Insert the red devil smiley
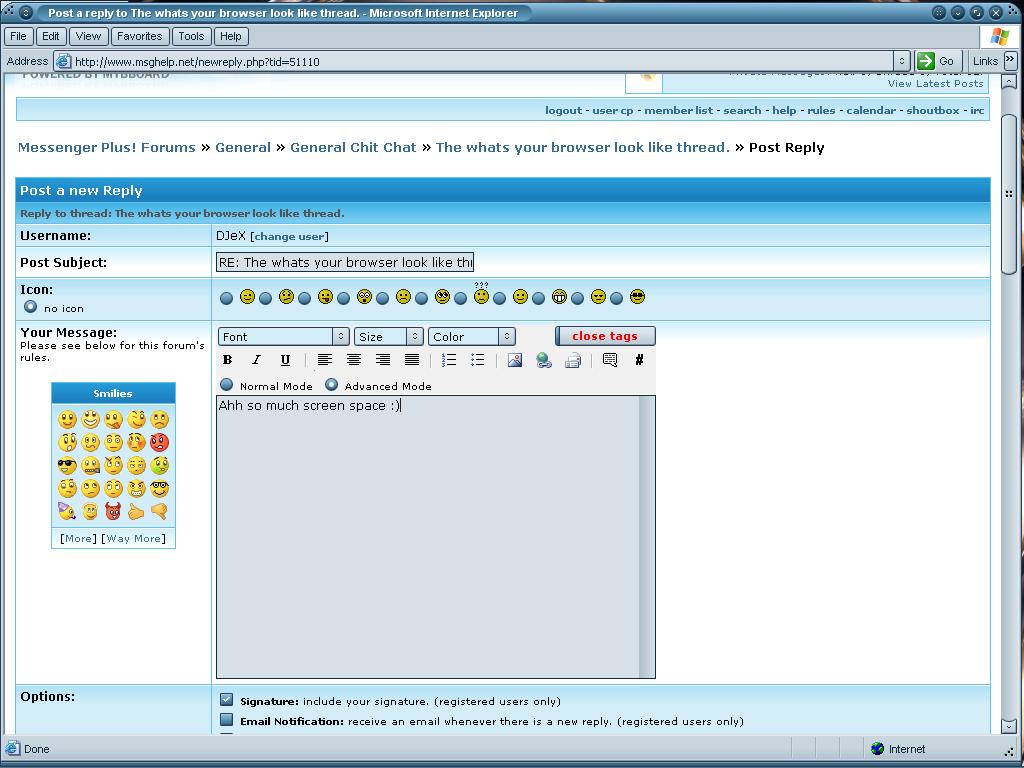 point(113,511)
